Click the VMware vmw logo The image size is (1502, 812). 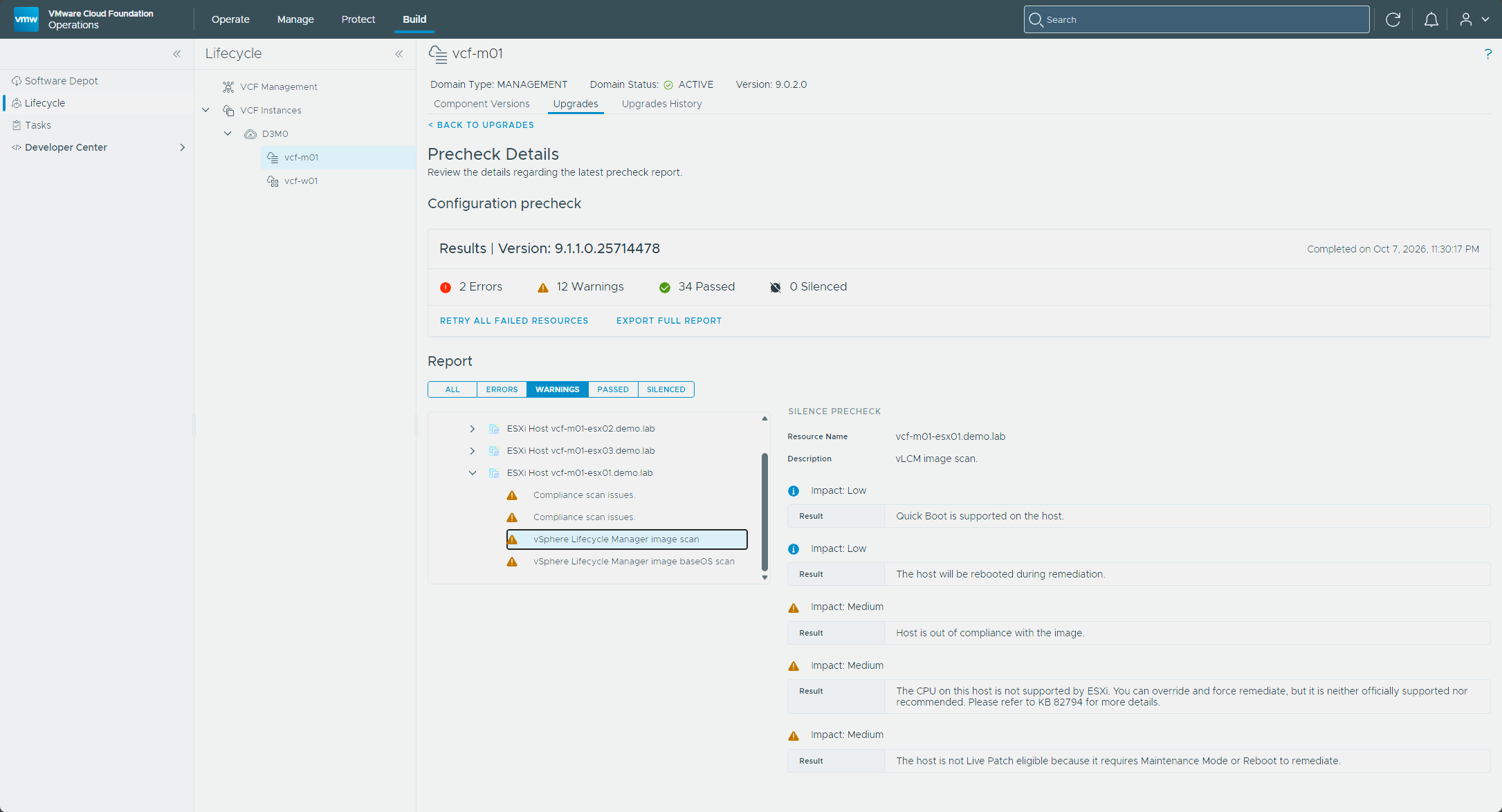pos(26,19)
